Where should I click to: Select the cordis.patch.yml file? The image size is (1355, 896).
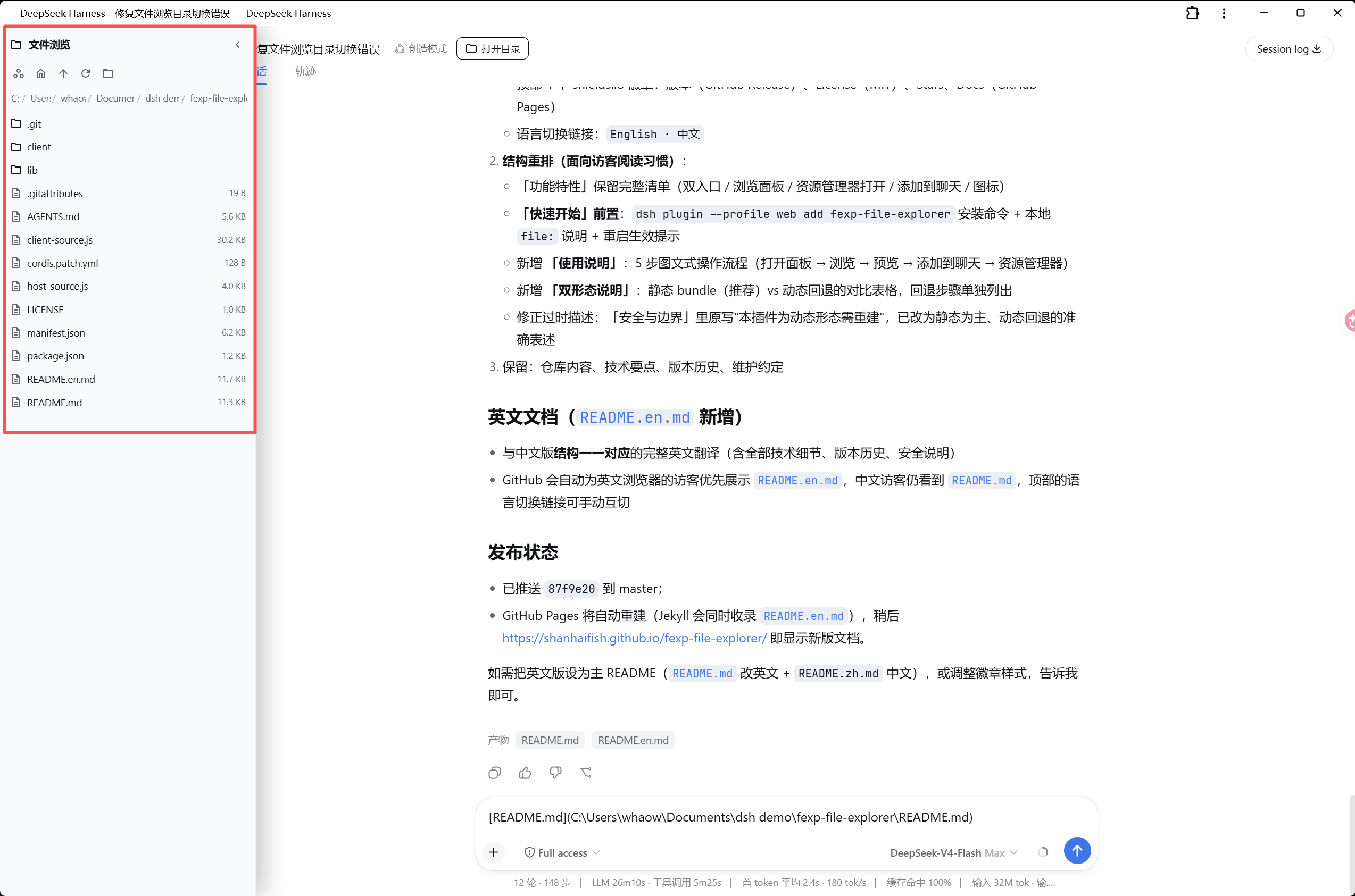point(129,263)
